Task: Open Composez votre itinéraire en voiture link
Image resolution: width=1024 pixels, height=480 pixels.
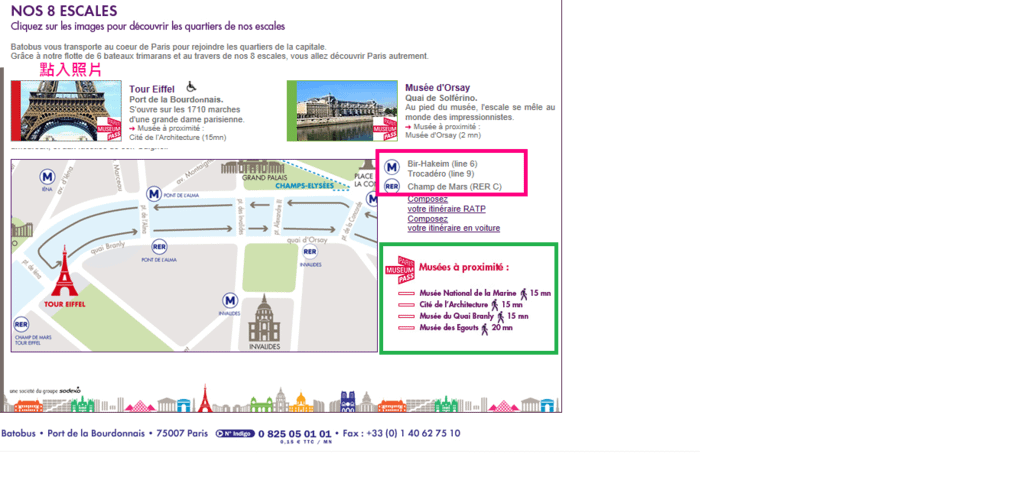Action: (x=454, y=223)
